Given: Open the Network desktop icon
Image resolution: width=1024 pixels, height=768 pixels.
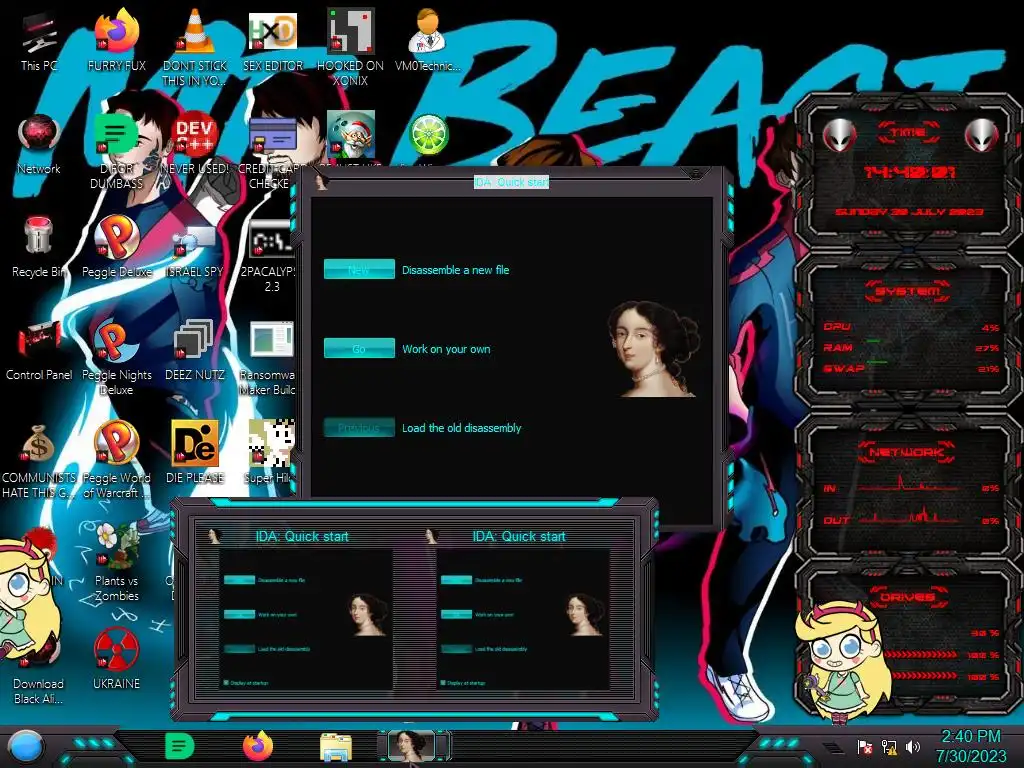Looking at the screenshot, I should tap(39, 144).
